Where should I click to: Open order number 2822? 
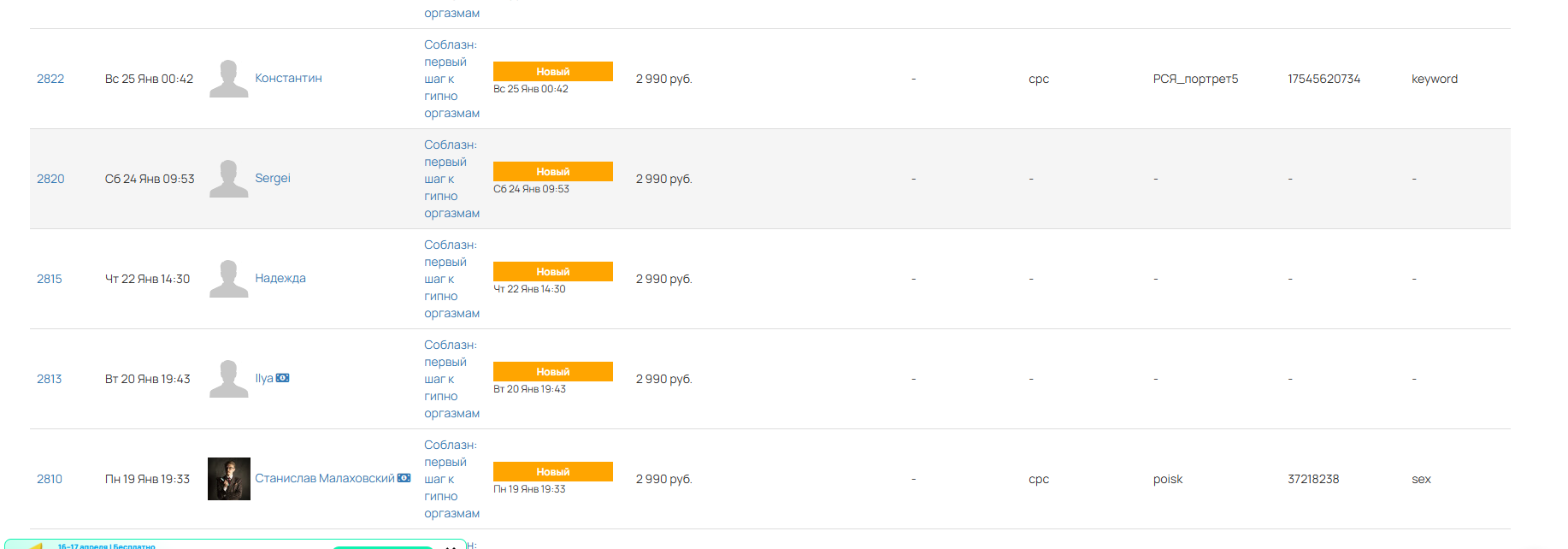[x=50, y=79]
